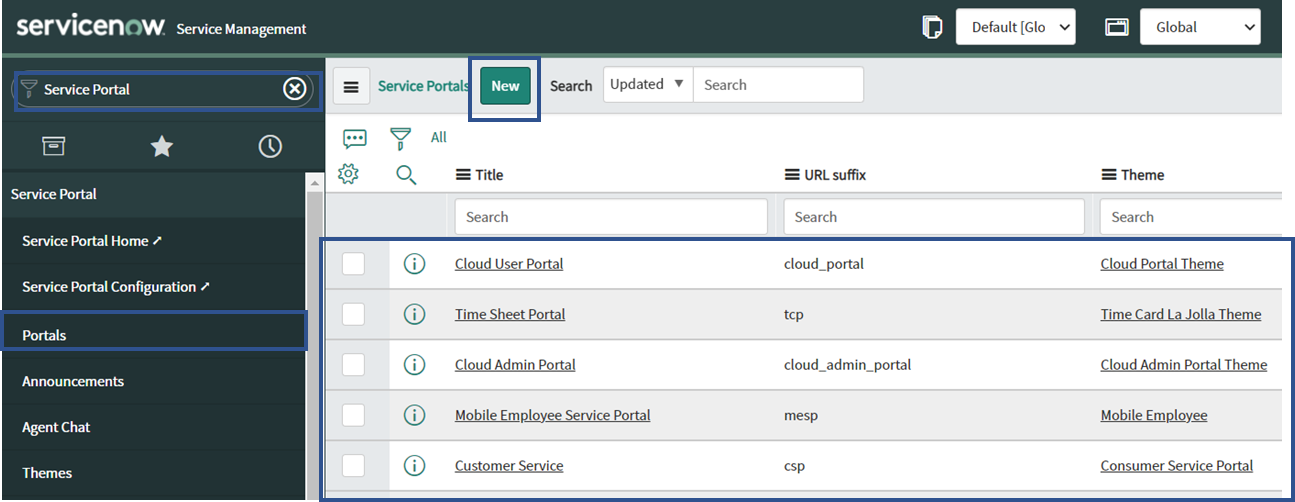Click the New button
This screenshot has width=1295, height=502.
(505, 86)
